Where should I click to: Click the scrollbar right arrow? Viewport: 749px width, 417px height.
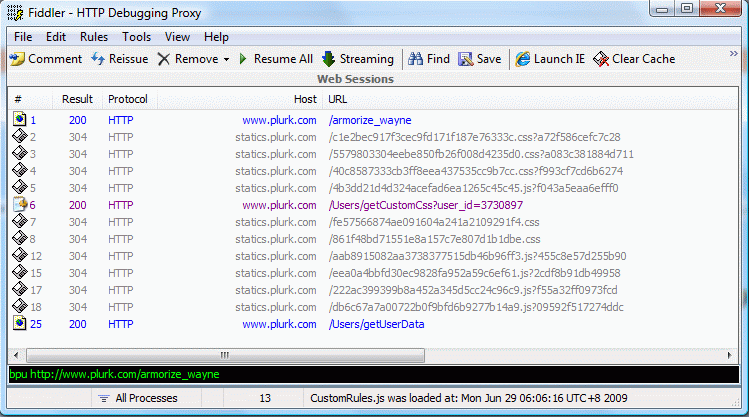729,355
